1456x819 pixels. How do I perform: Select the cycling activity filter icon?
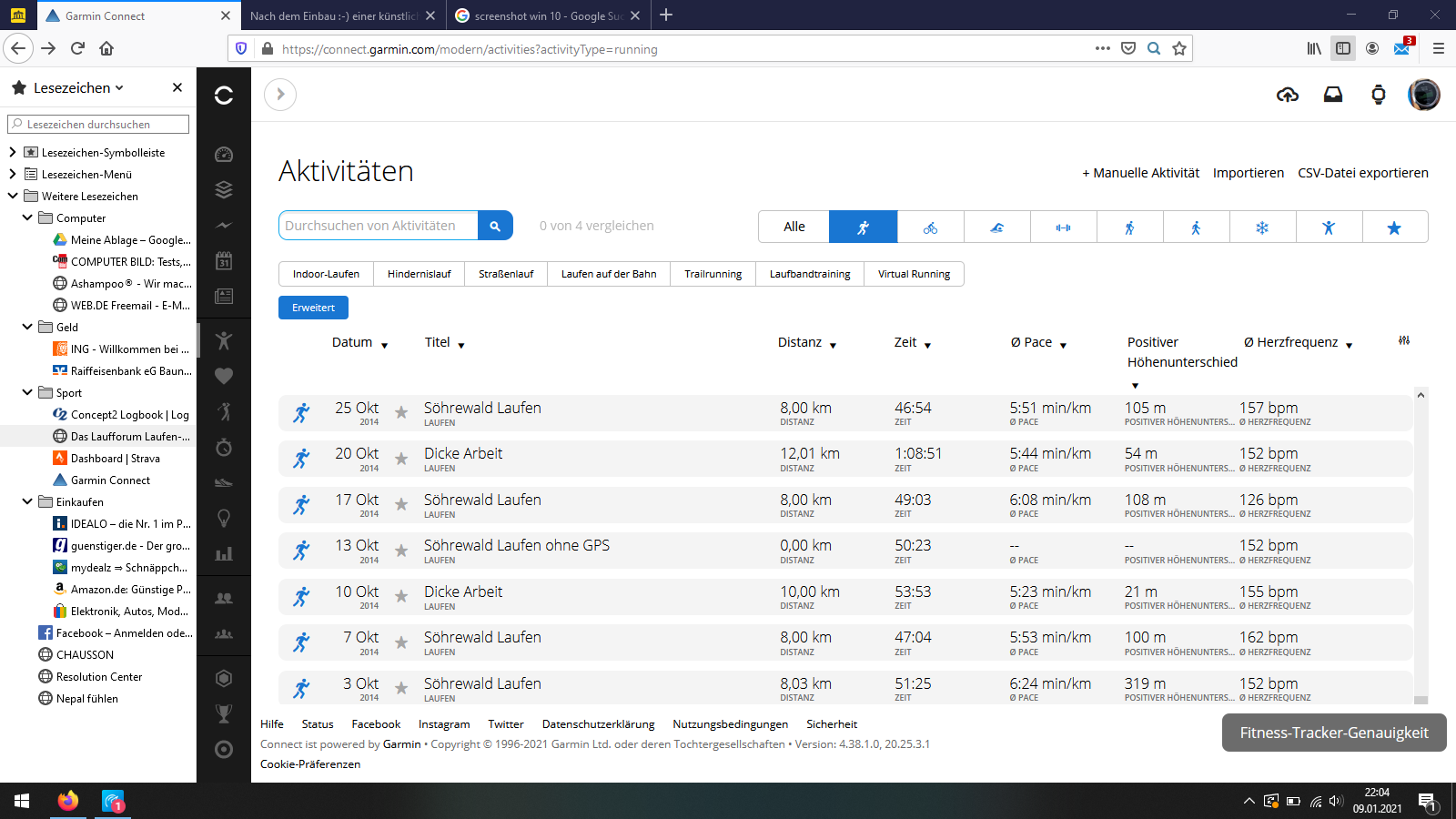[930, 227]
